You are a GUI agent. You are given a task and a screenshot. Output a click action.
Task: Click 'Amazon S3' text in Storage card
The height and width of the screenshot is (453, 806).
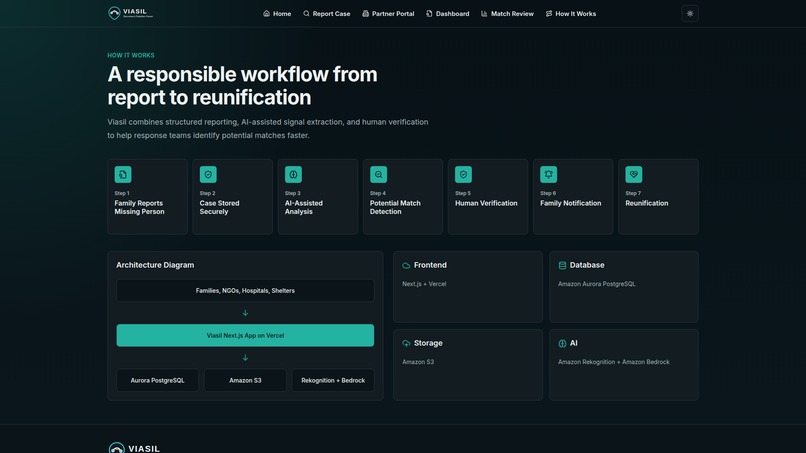pos(418,362)
